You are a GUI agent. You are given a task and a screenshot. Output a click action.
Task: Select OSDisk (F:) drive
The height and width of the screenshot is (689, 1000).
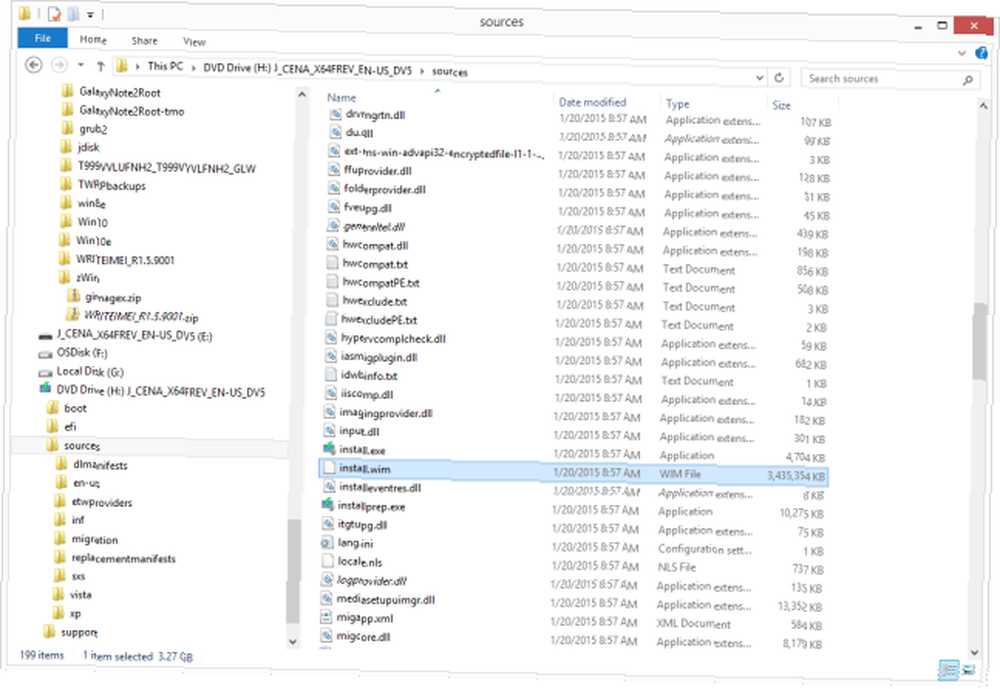pyautogui.click(x=82, y=353)
